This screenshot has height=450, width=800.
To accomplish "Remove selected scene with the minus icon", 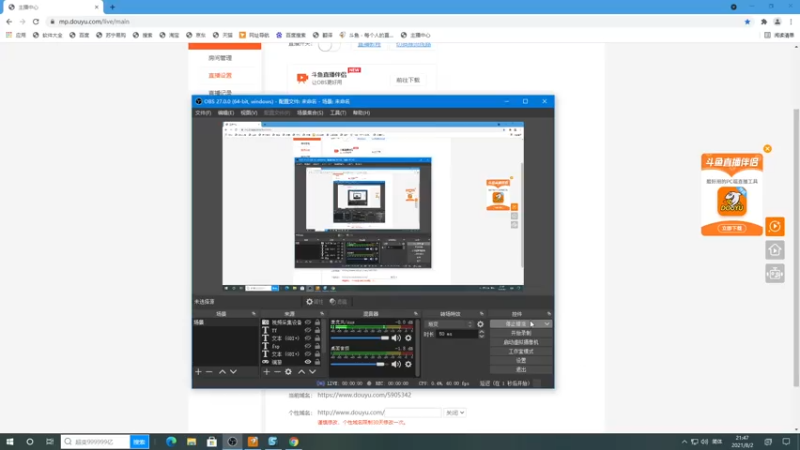I will click(x=209, y=372).
